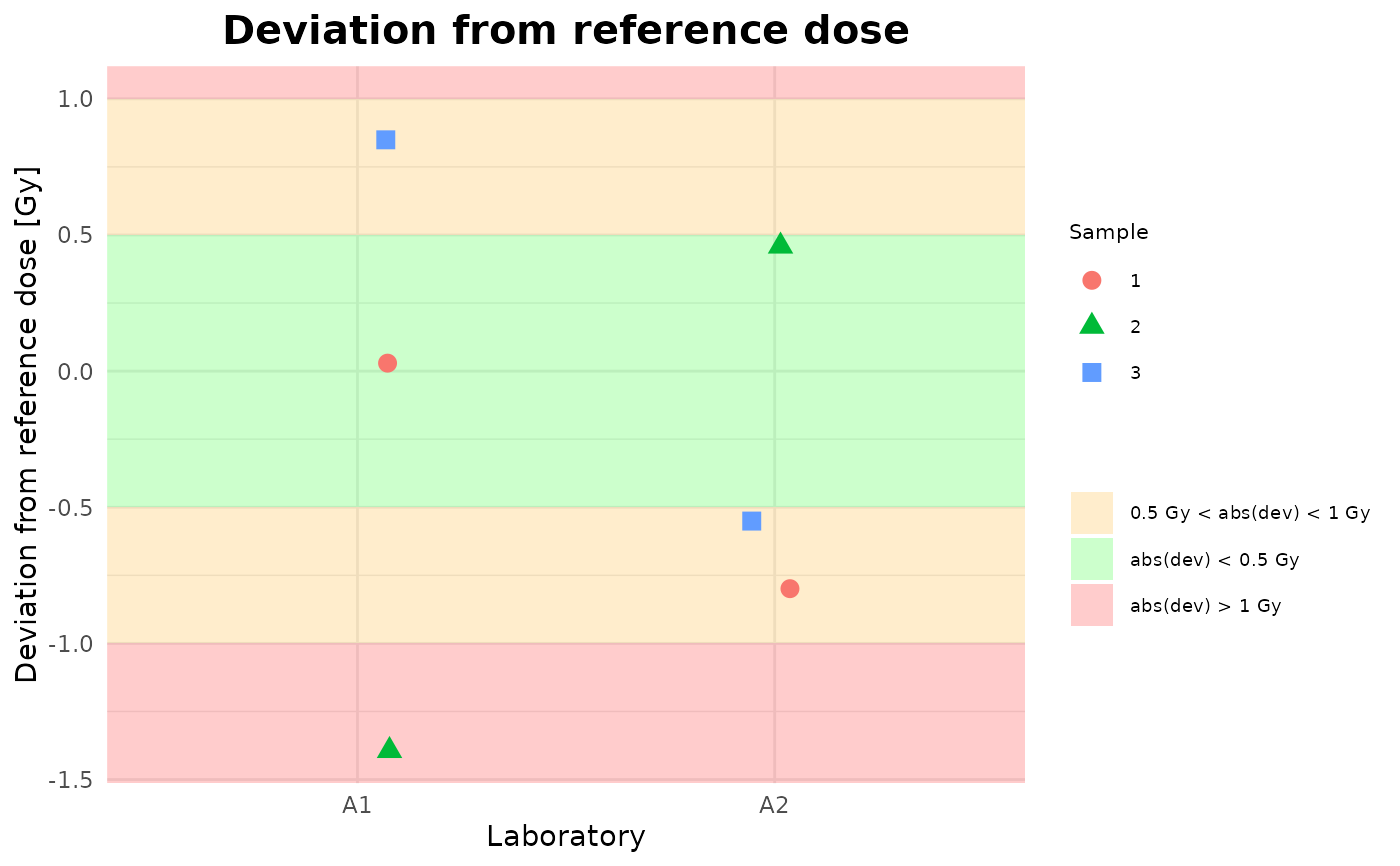1400x866 pixels.
Task: Click the Sample 2 green triangle legend icon
Action: tap(1092, 325)
